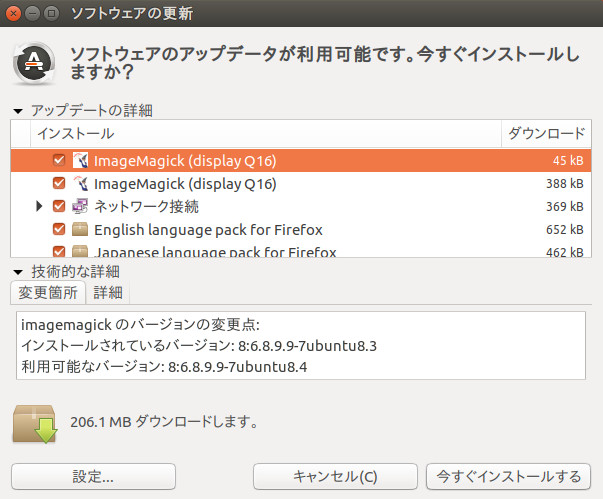Image resolution: width=603 pixels, height=499 pixels.
Task: Select the ネットワーク接続 row label
Action: 147,206
